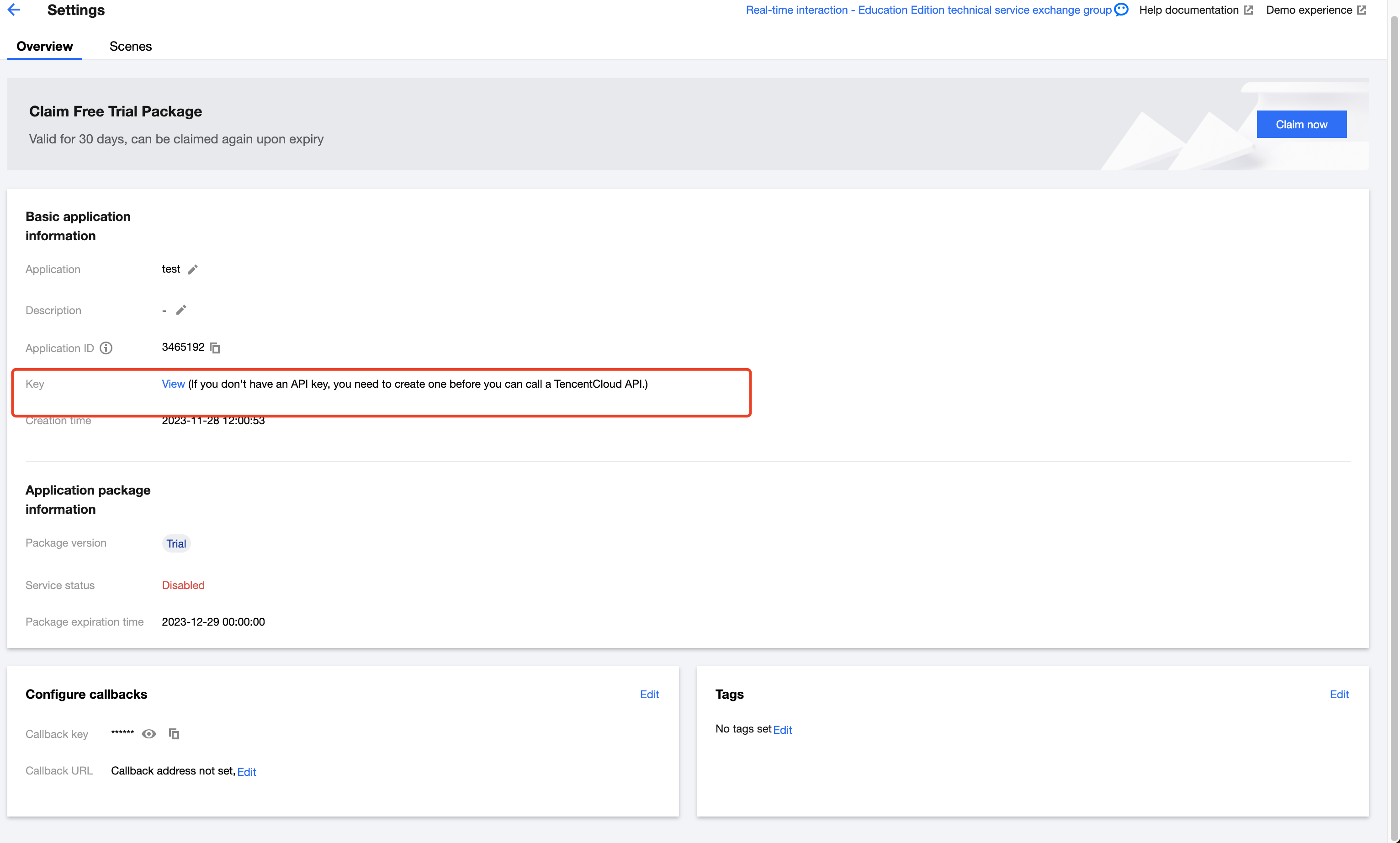The image size is (1400, 843).
Task: Edit the unset Callback URL
Action: tap(247, 771)
